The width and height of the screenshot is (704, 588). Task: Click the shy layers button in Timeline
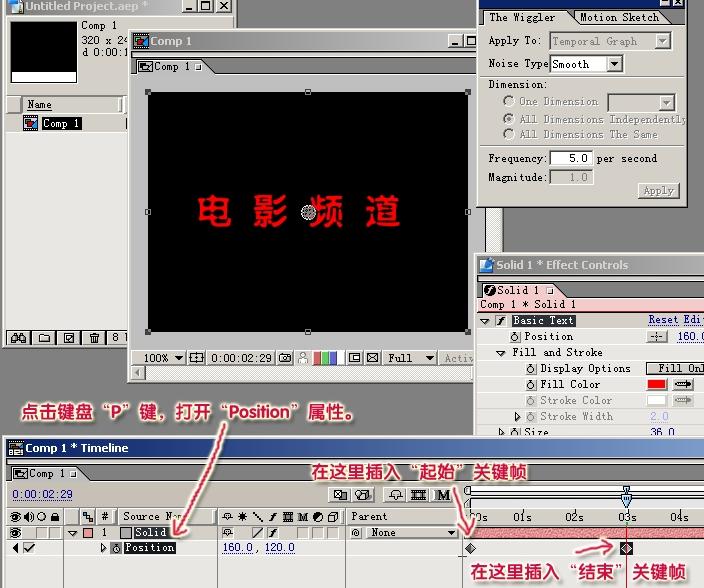[x=396, y=495]
